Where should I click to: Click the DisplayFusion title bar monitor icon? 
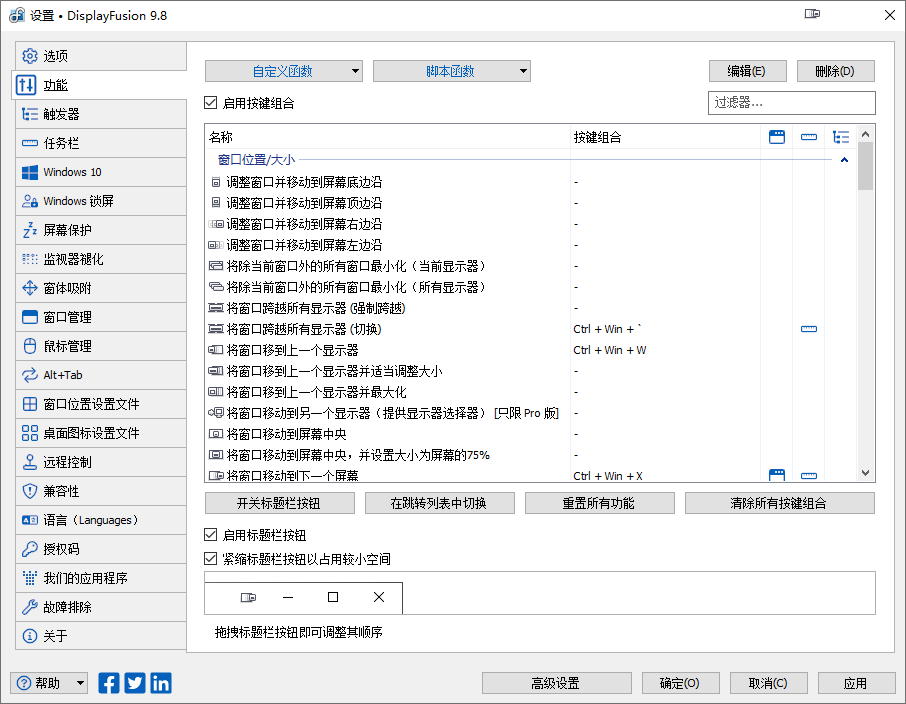click(812, 14)
